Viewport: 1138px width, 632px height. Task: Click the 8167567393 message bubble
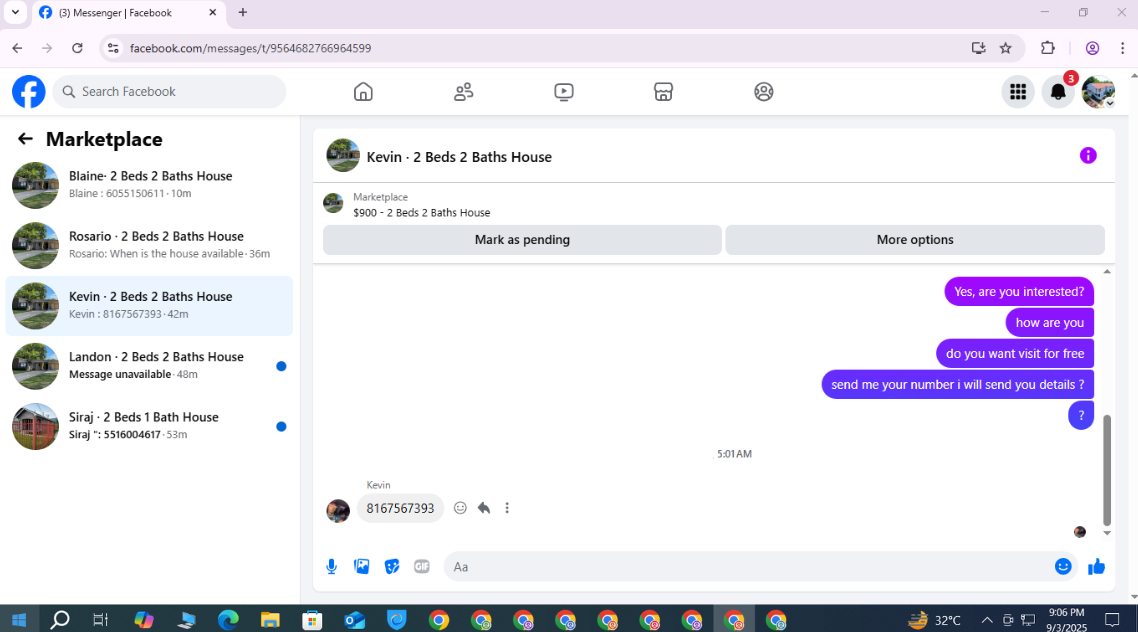click(400, 508)
